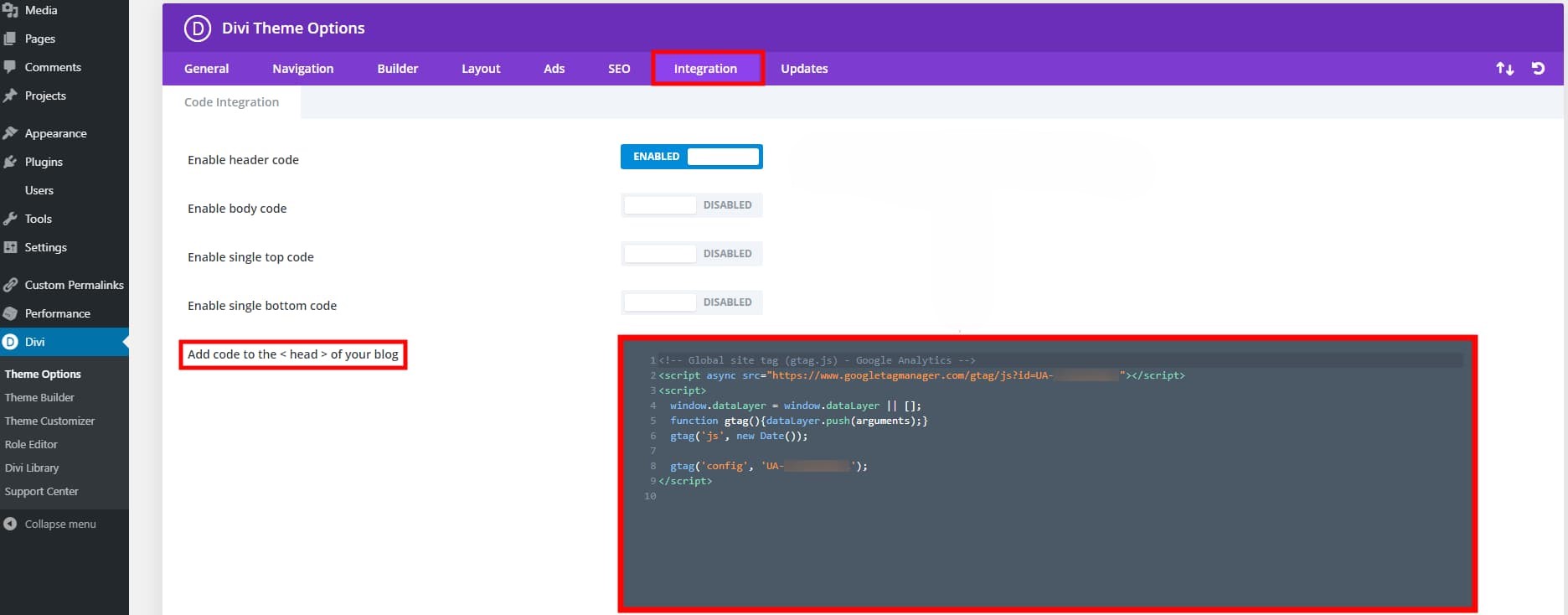Click the Collapse menu arrow icon
Image resolution: width=1568 pixels, height=615 pixels.
click(10, 524)
